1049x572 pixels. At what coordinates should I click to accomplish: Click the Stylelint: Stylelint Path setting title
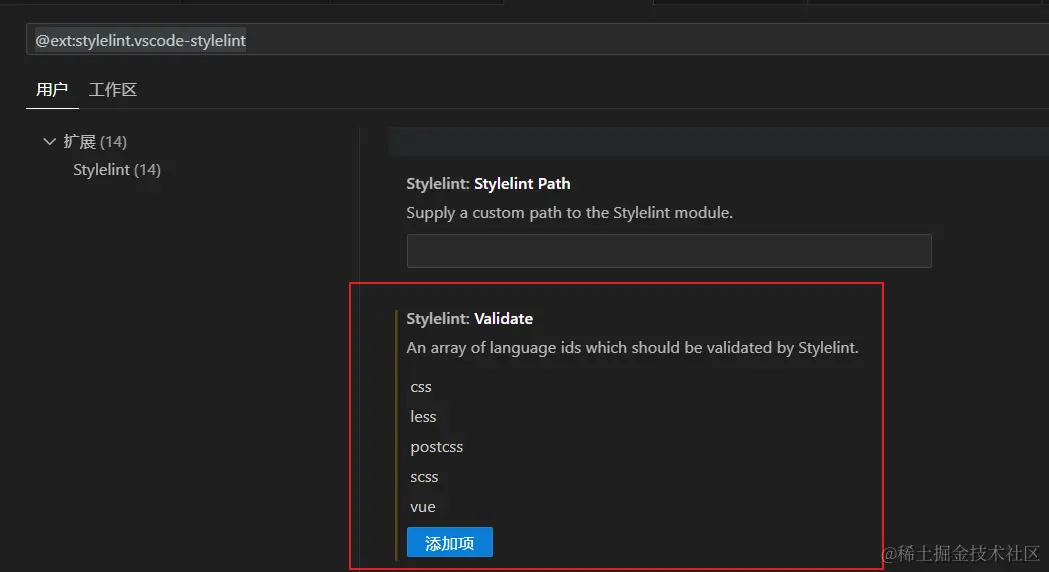click(488, 184)
